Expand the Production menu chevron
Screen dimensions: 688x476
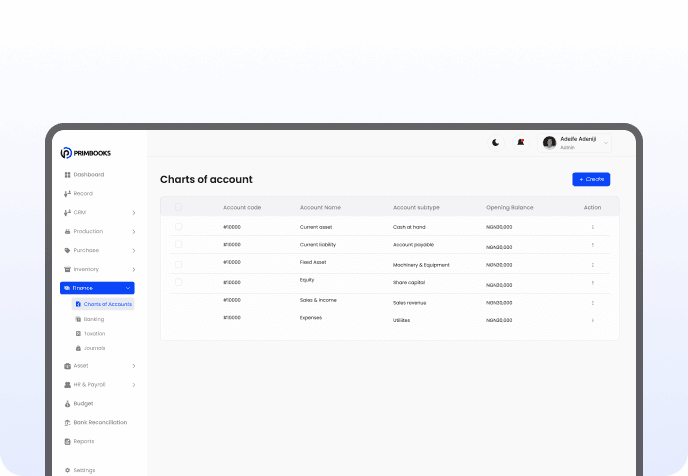(134, 232)
